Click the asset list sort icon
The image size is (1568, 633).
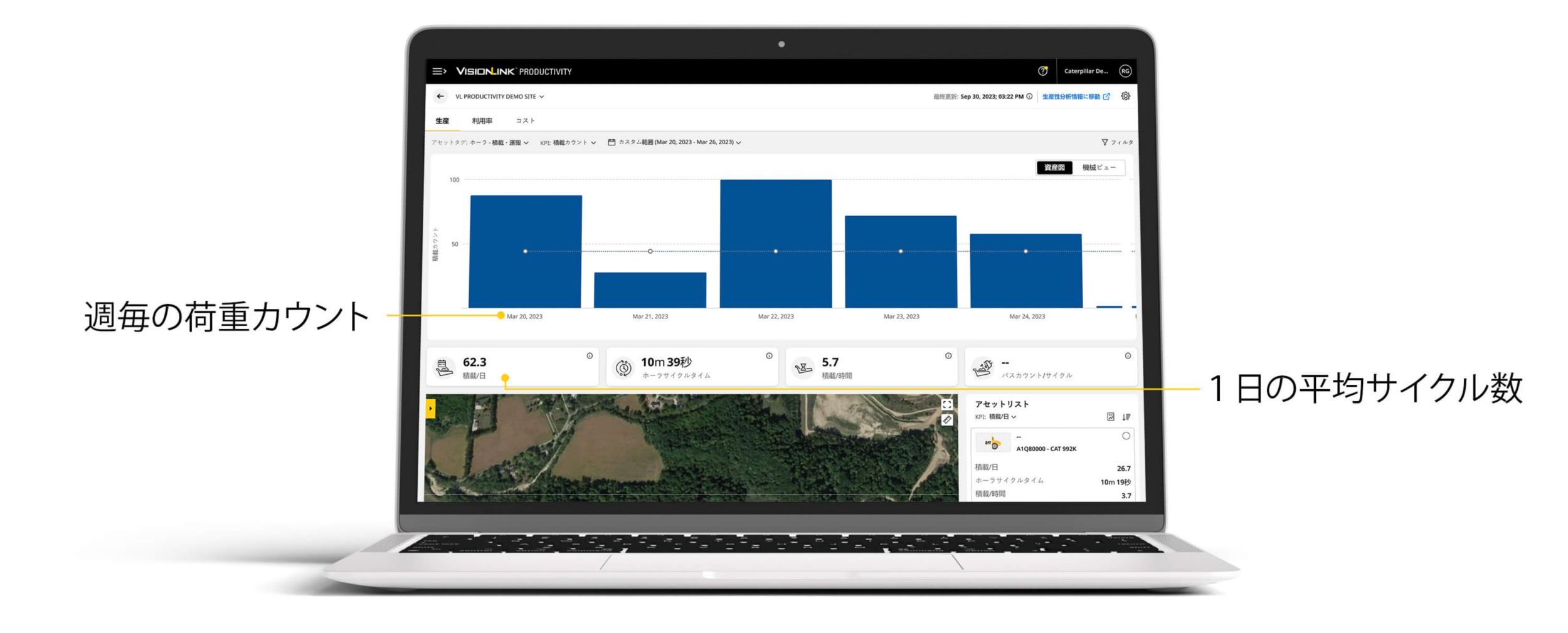point(1126,417)
